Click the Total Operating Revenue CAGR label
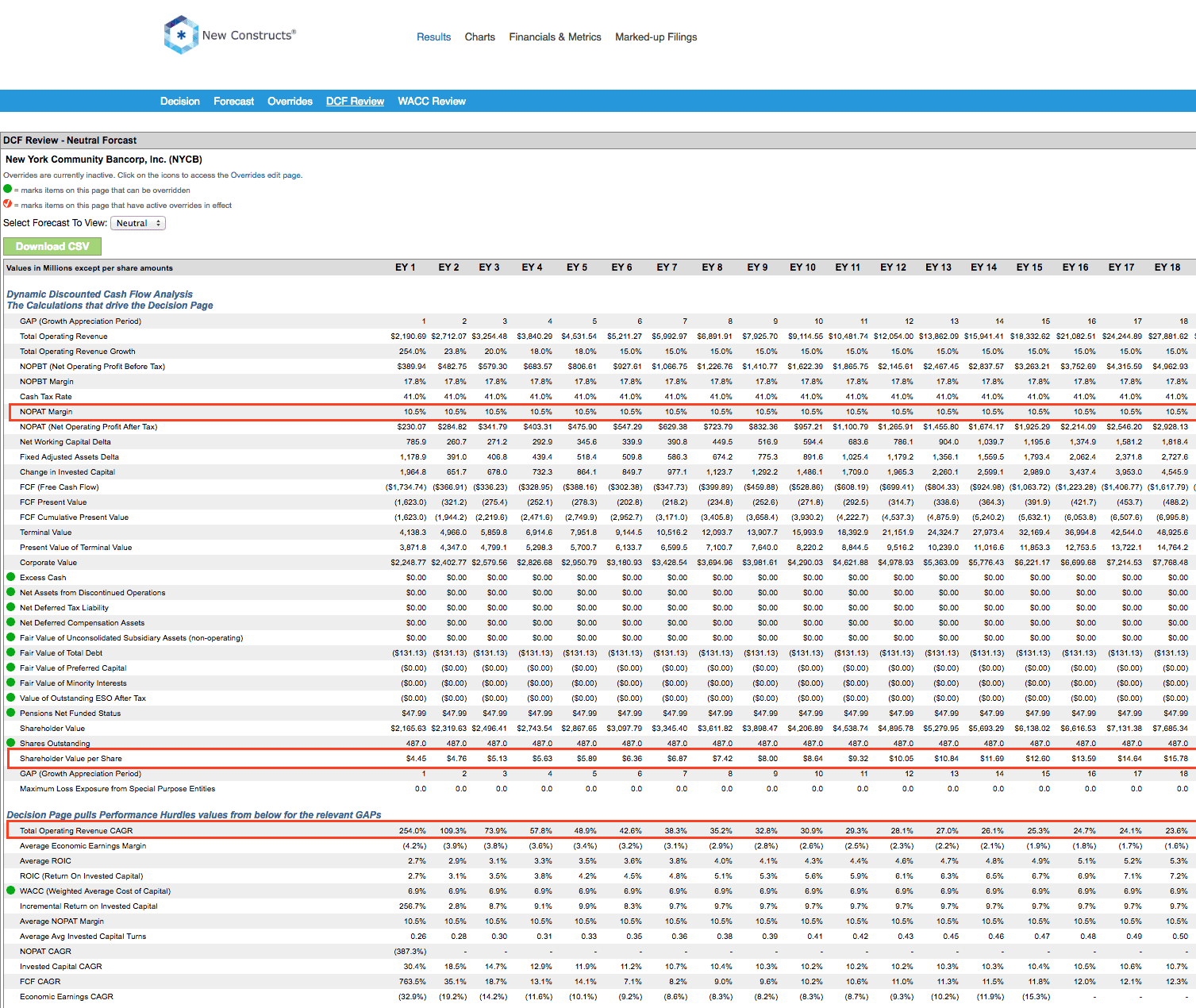 tap(76, 831)
